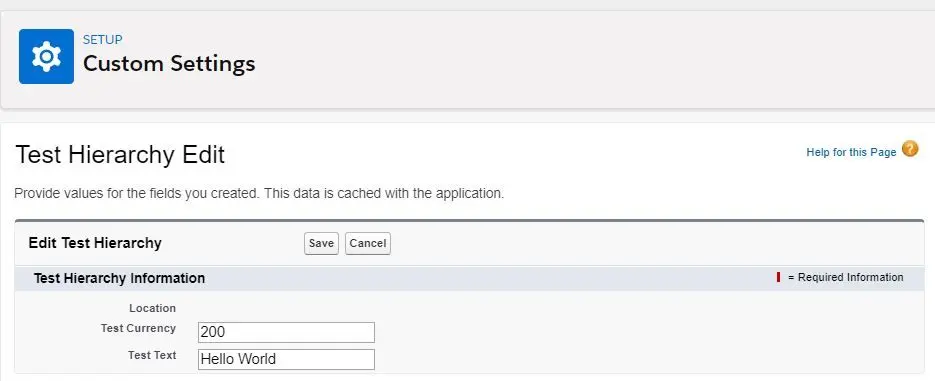This screenshot has width=935, height=381.
Task: Click the Location field label
Action: tap(153, 308)
